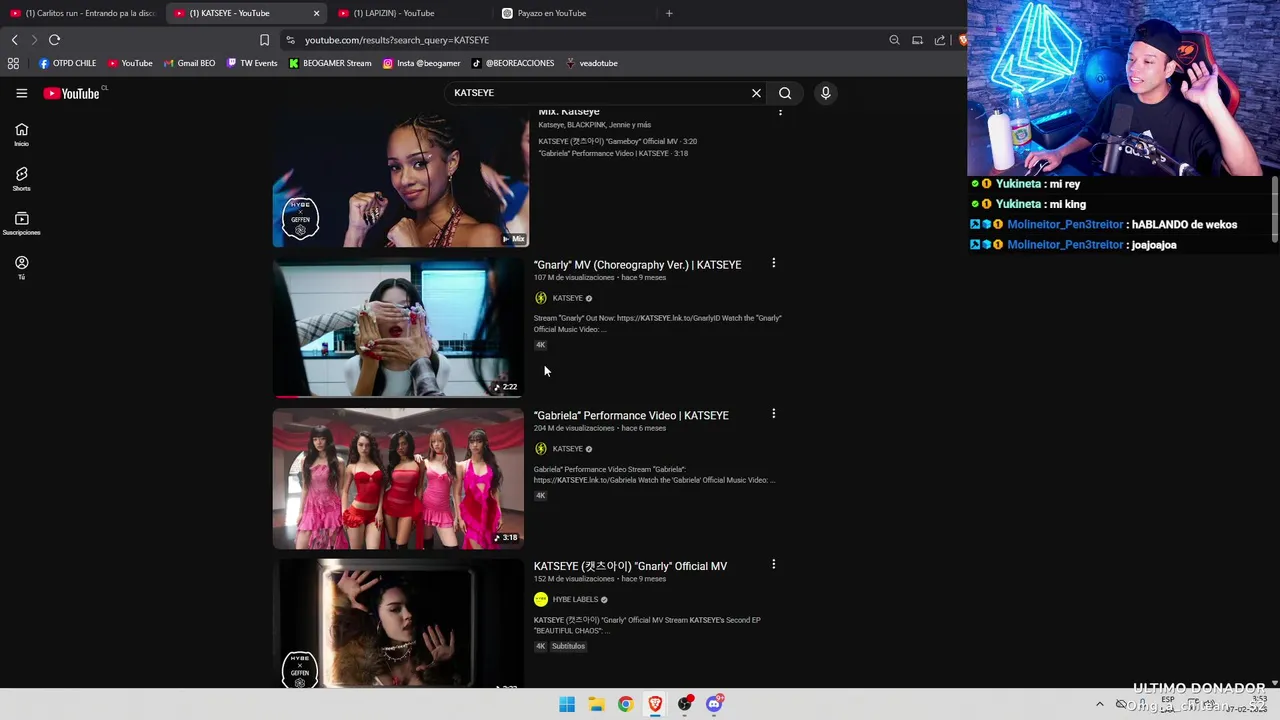Open the TW Events bookmark
1280x720 pixels.
point(252,63)
